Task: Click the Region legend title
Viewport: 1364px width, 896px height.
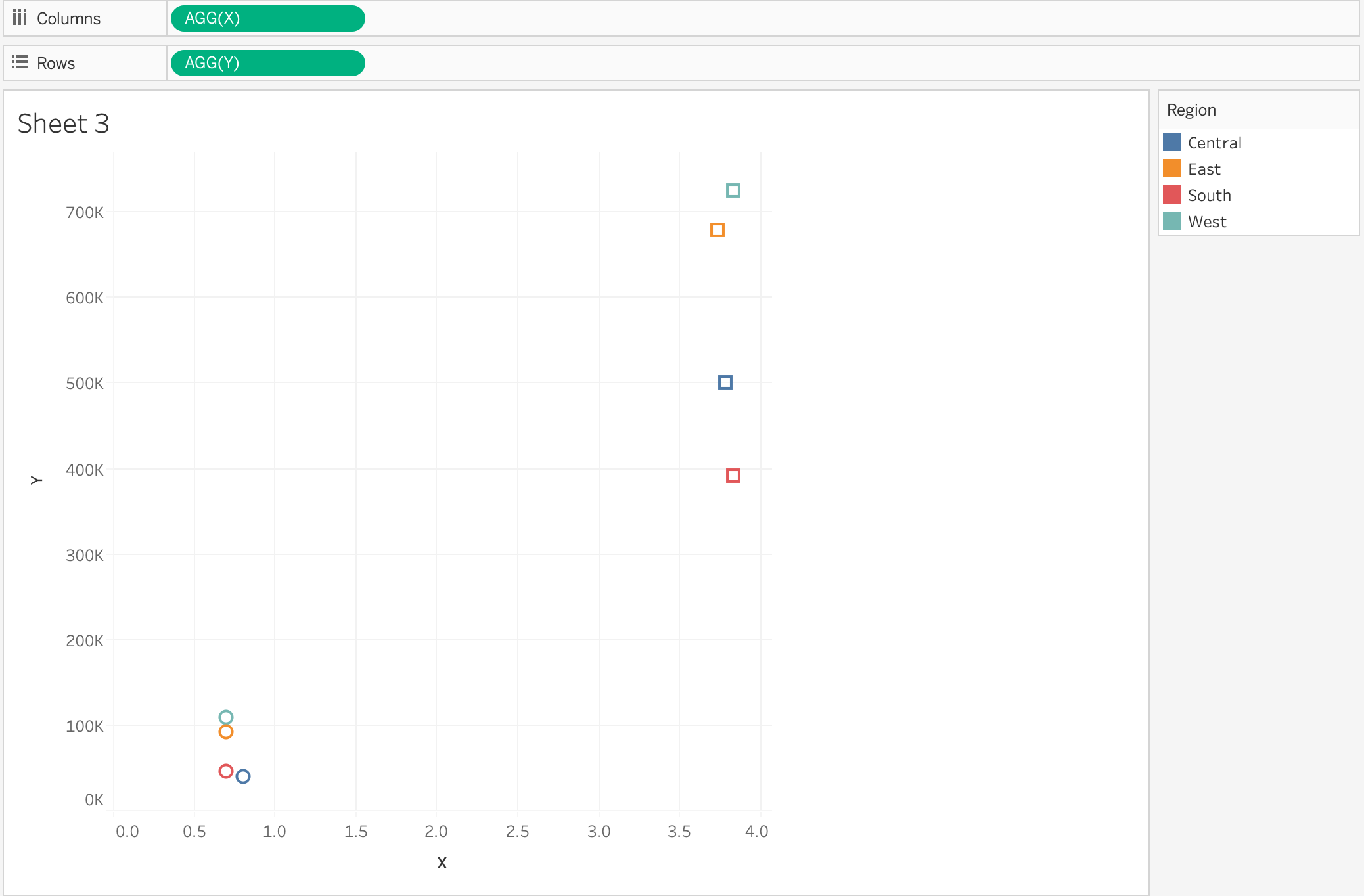Action: click(1191, 110)
